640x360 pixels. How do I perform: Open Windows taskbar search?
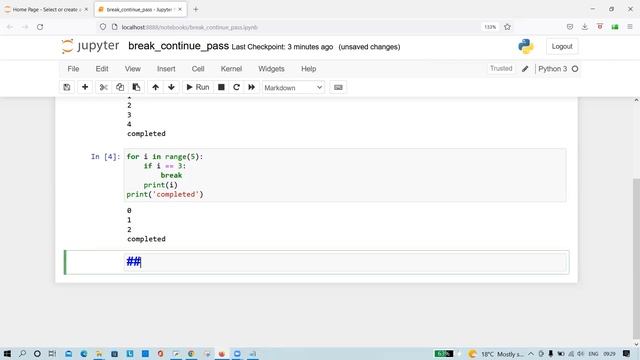click(22, 353)
